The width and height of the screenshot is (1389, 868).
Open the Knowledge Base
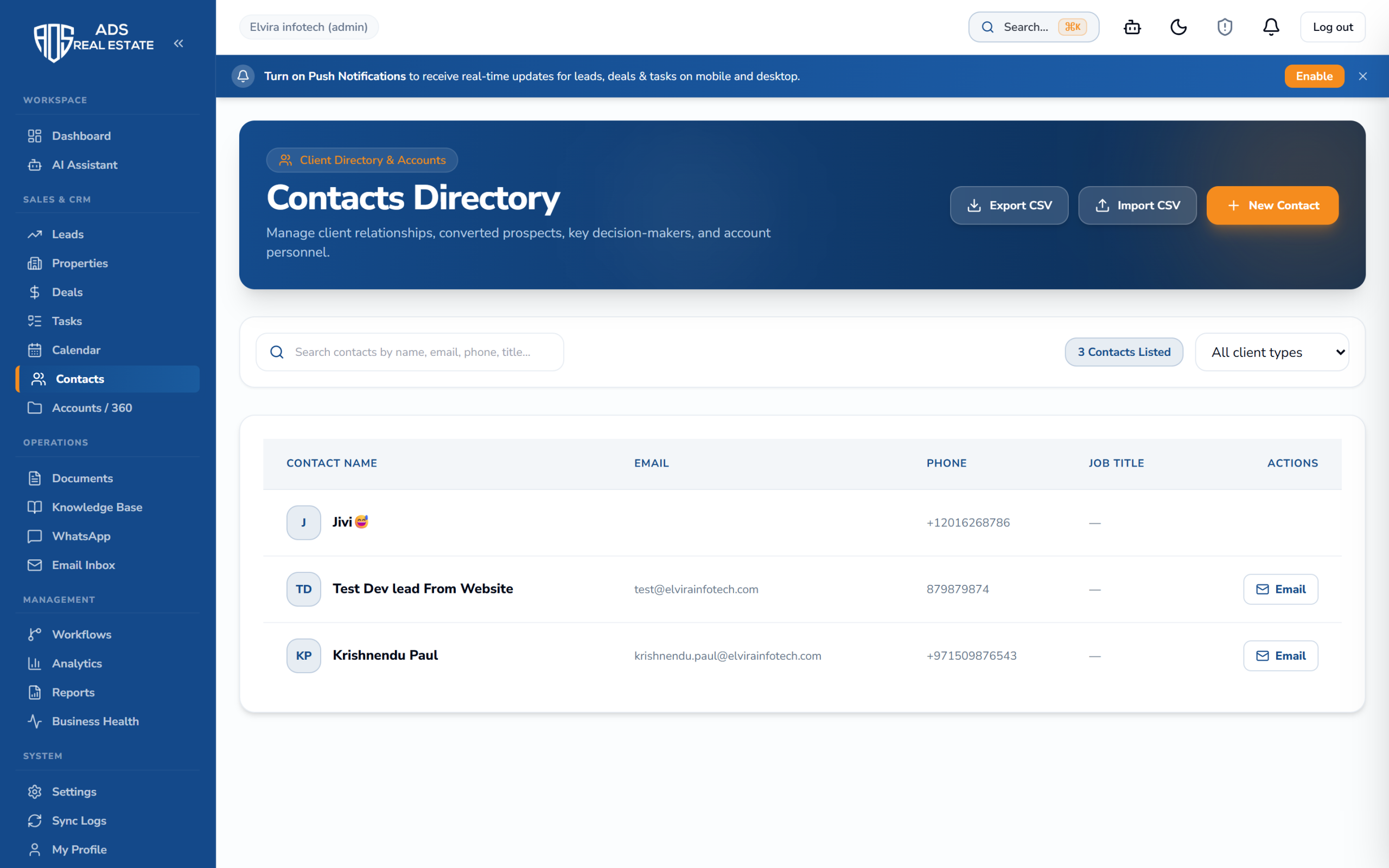coord(108,507)
